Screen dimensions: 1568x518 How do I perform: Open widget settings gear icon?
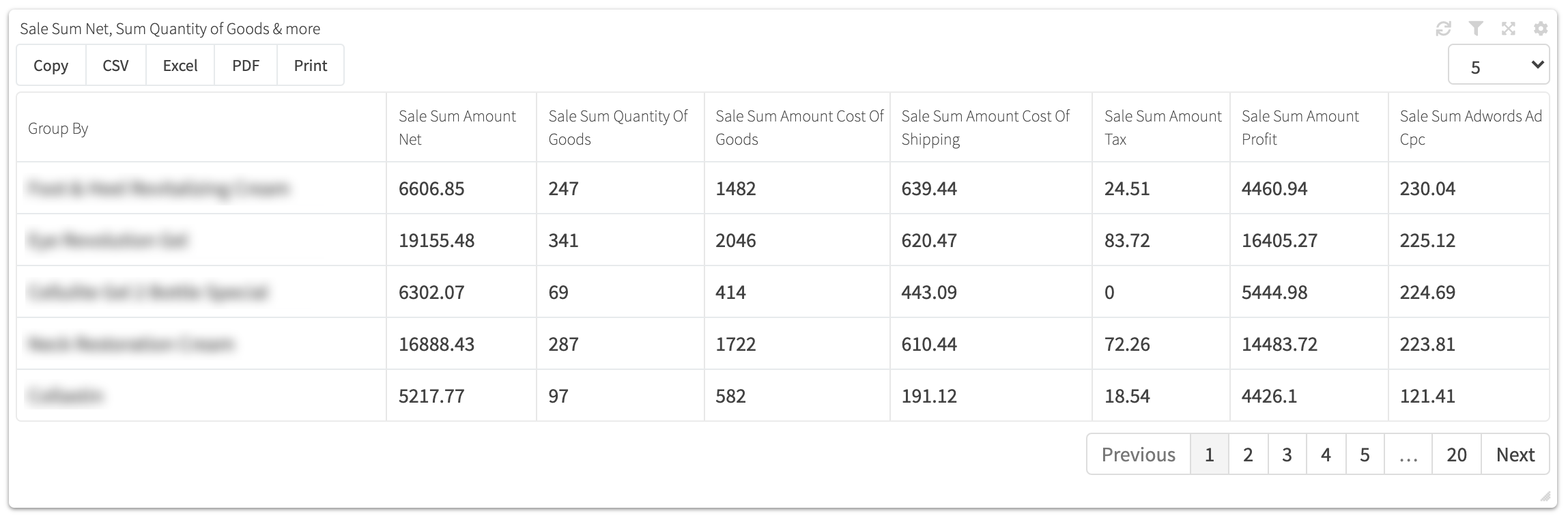[x=1541, y=29]
